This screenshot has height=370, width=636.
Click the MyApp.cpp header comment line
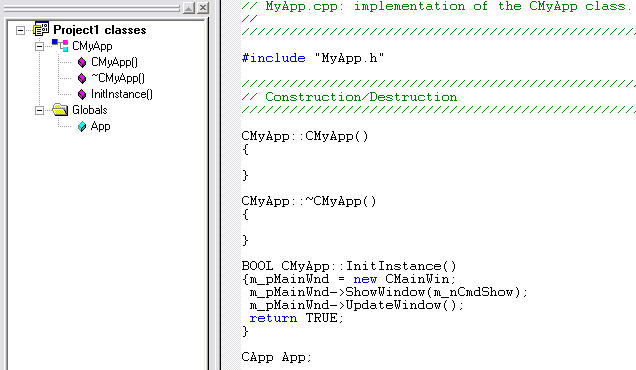coord(437,6)
